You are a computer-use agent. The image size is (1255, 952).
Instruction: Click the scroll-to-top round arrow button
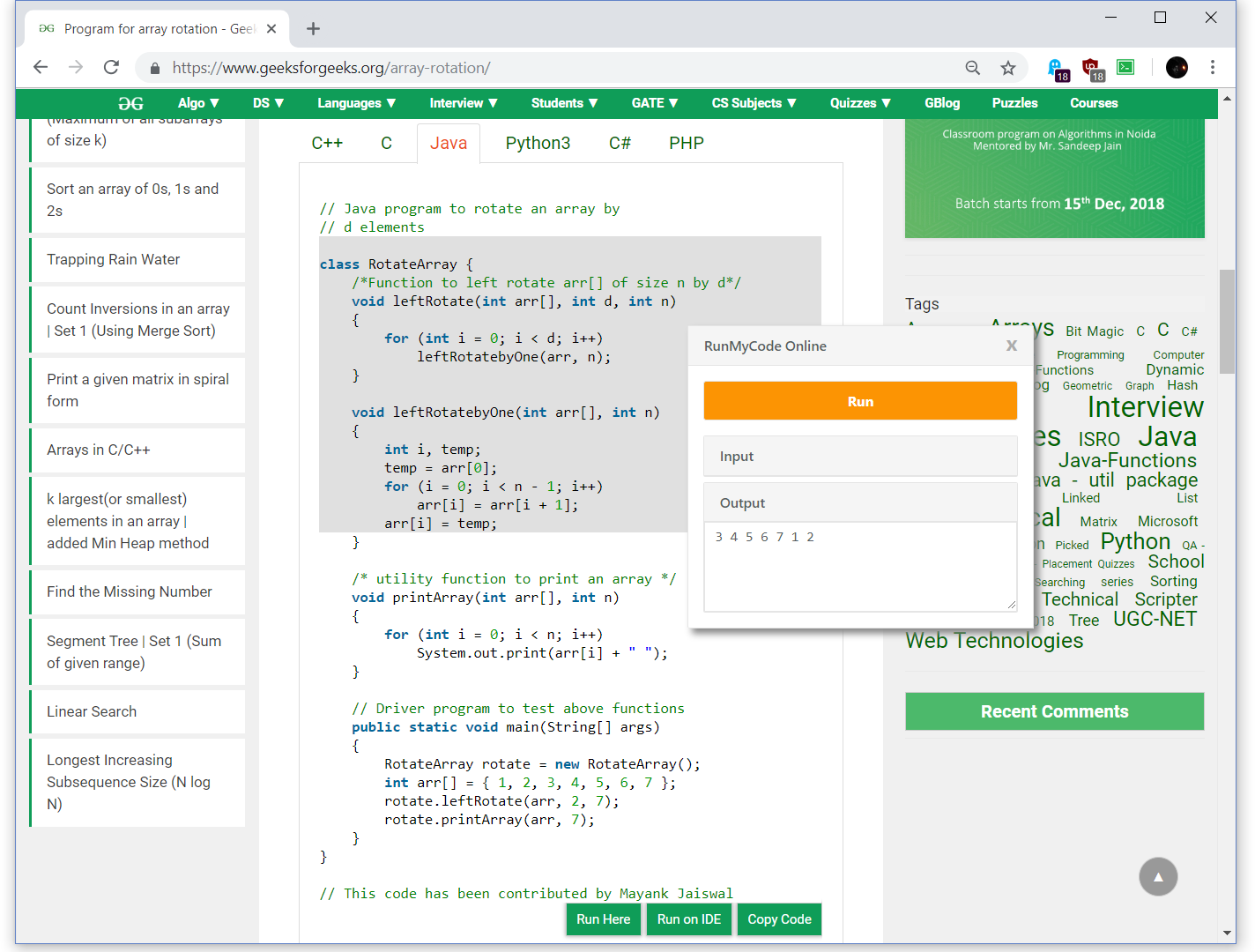tap(1158, 876)
